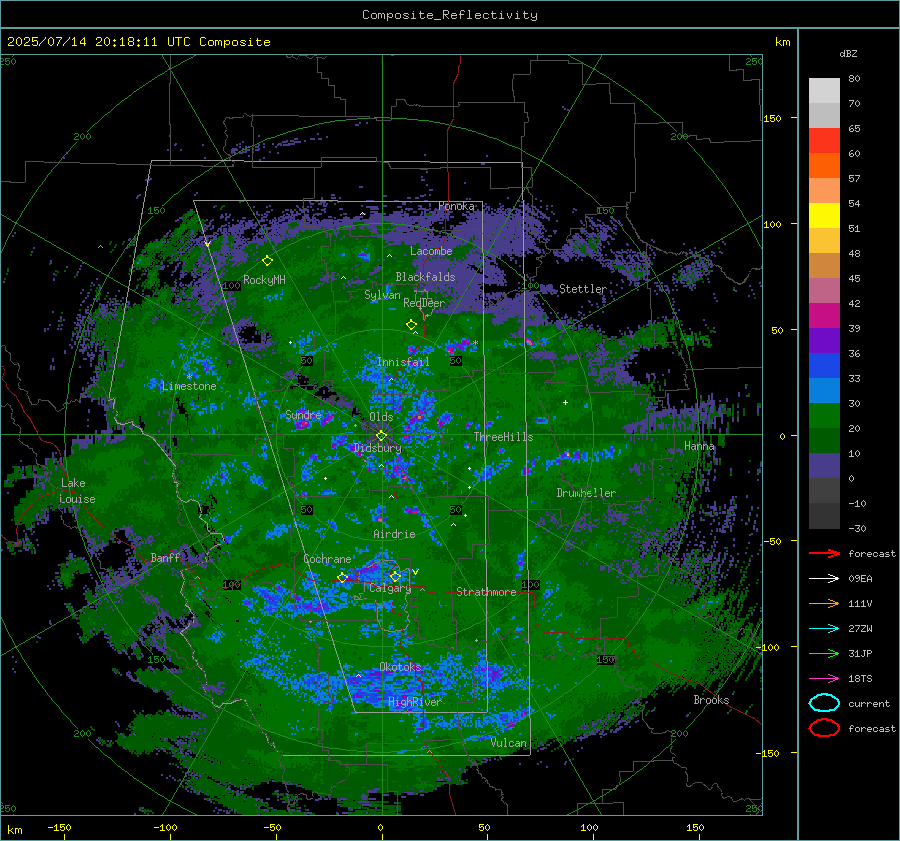Click the yellow diamond marker just above Calgary label
The width and height of the screenshot is (900, 841).
(x=395, y=576)
